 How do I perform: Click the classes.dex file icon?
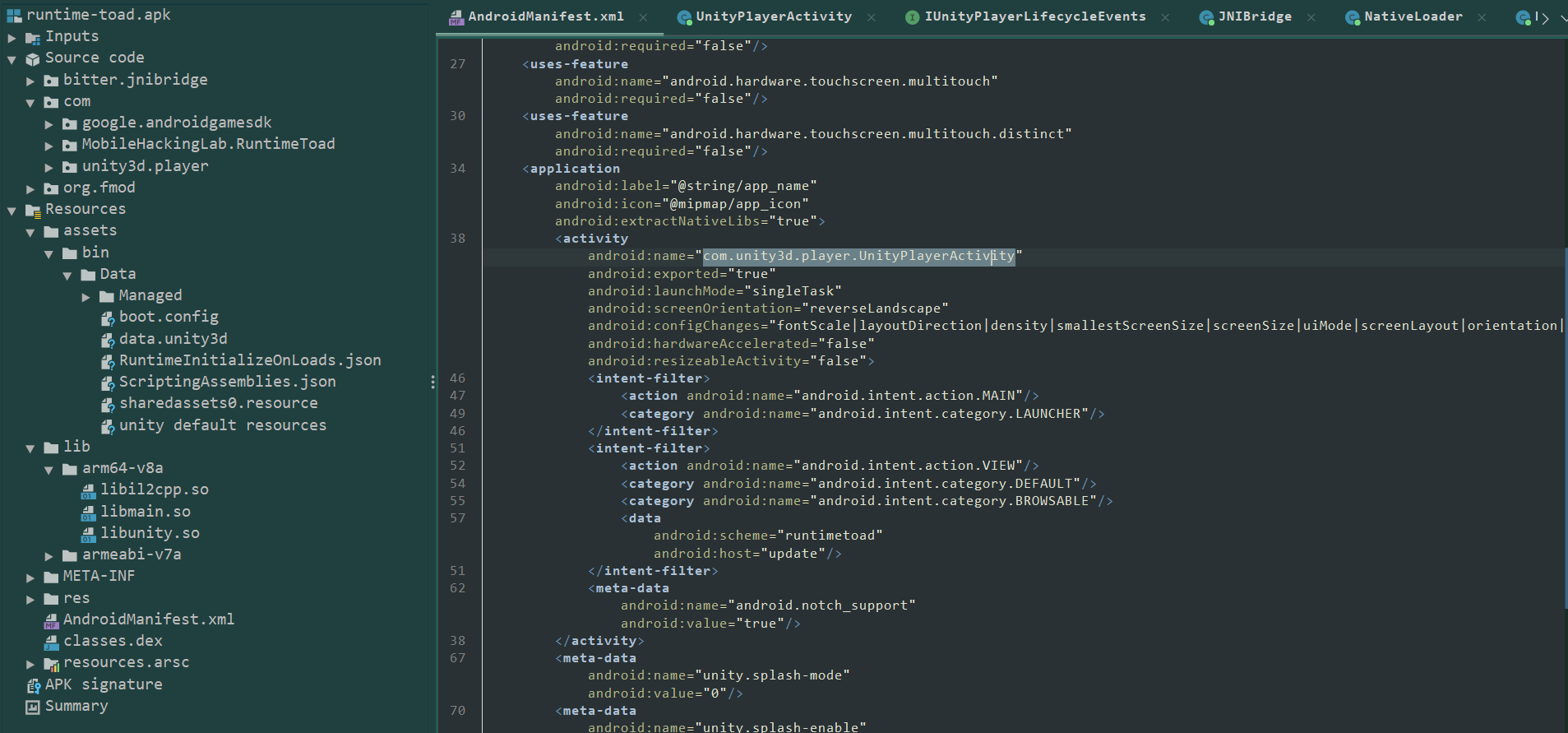pyautogui.click(x=51, y=642)
